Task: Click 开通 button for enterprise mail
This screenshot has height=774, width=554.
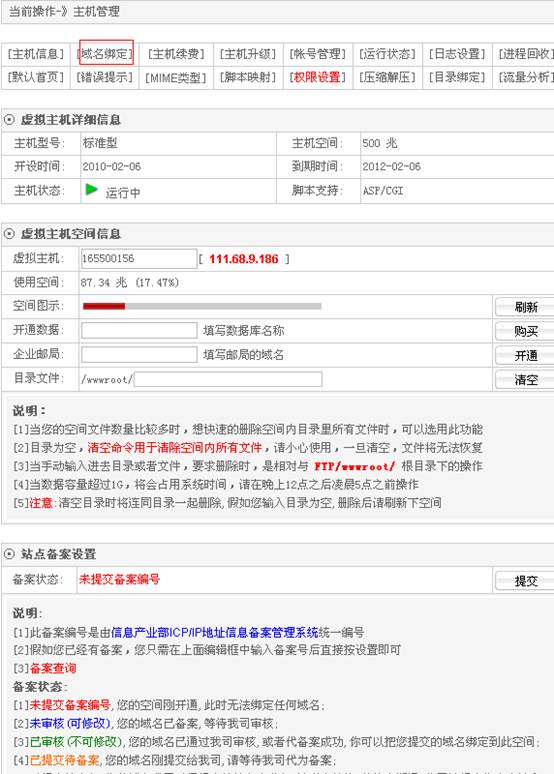Action: click(x=525, y=355)
